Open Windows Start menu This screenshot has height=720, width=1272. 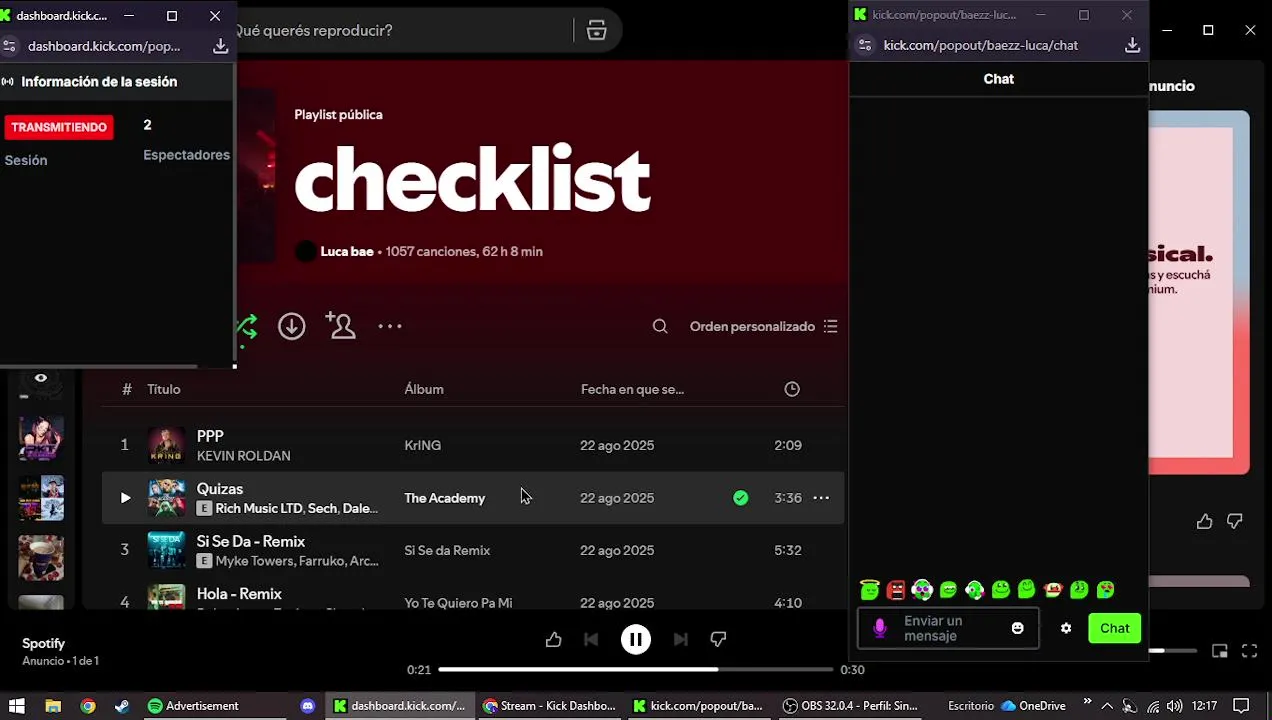pyautogui.click(x=17, y=706)
